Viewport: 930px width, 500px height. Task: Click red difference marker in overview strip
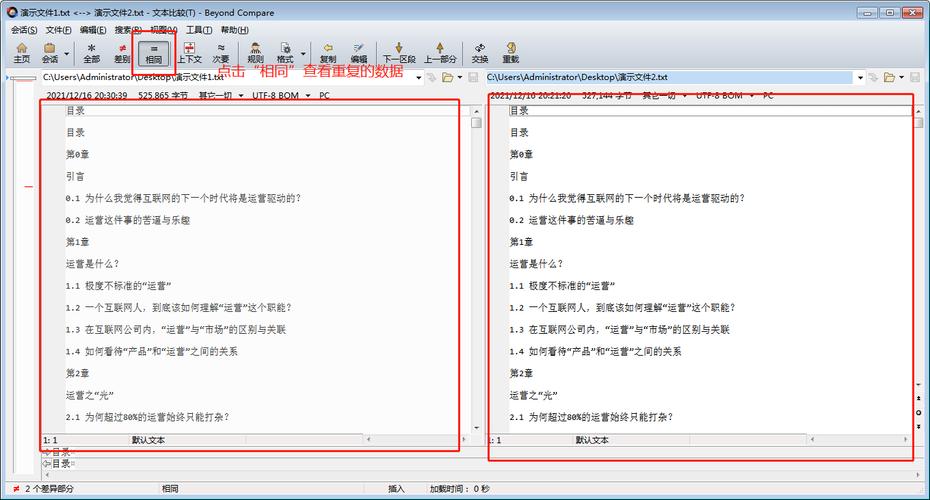[x=28, y=187]
